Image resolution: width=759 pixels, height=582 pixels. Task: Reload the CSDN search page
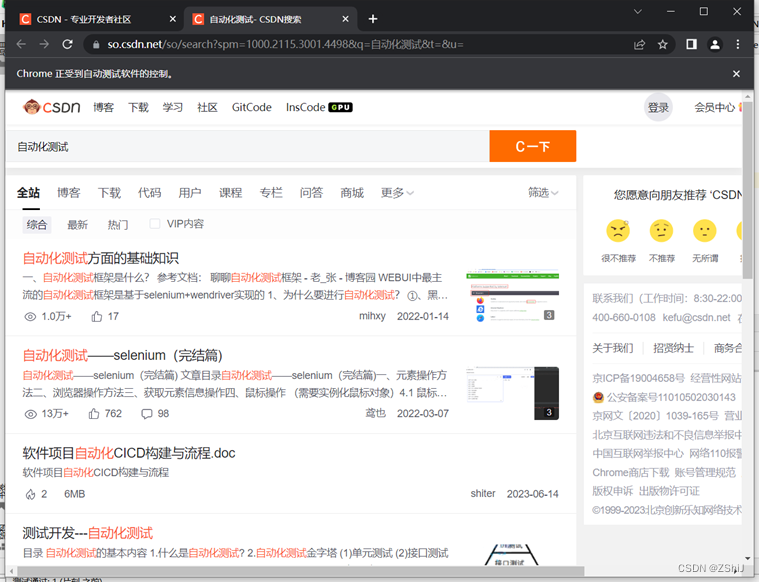pyautogui.click(x=67, y=44)
